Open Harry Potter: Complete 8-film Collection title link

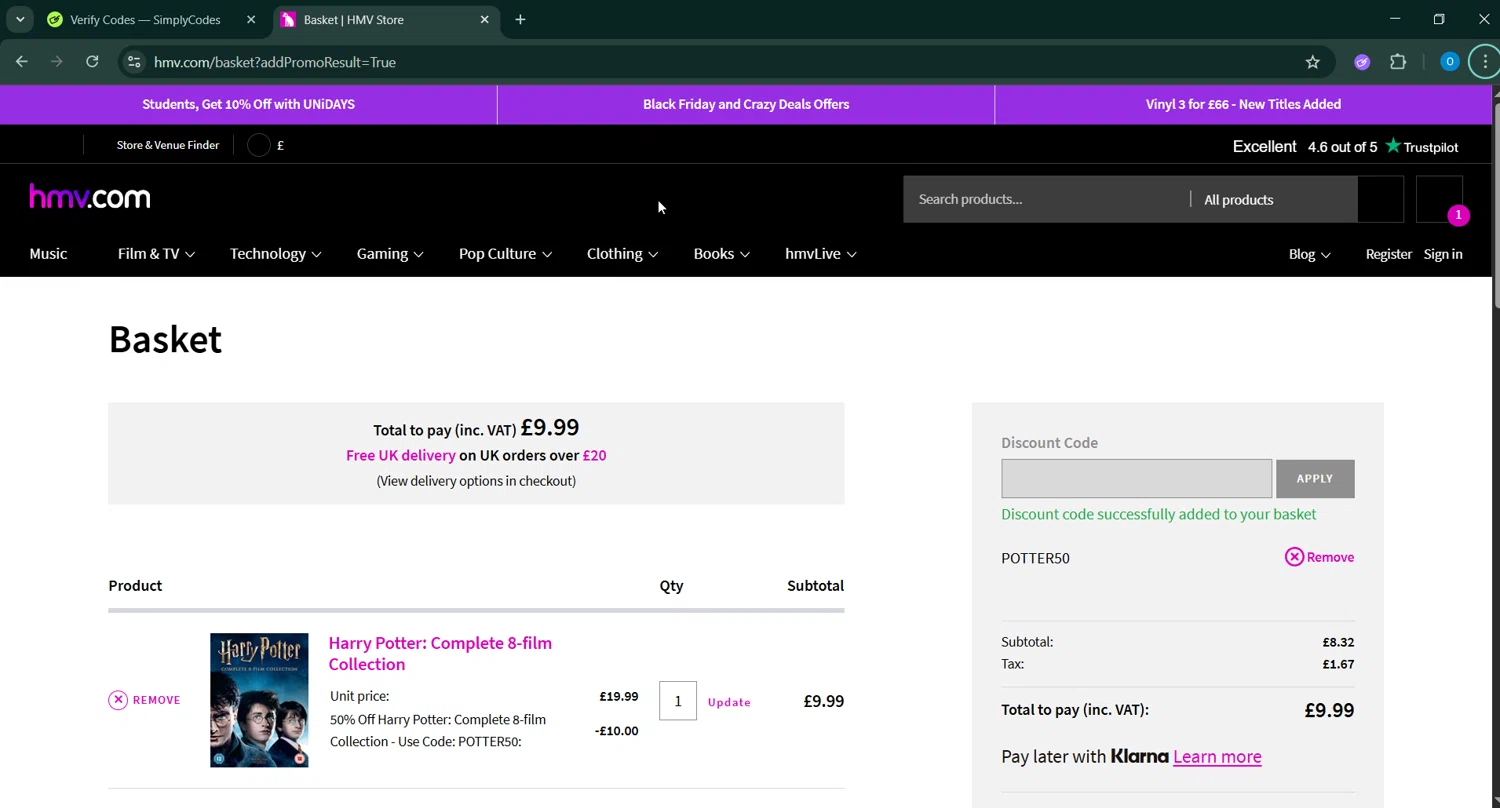440,653
